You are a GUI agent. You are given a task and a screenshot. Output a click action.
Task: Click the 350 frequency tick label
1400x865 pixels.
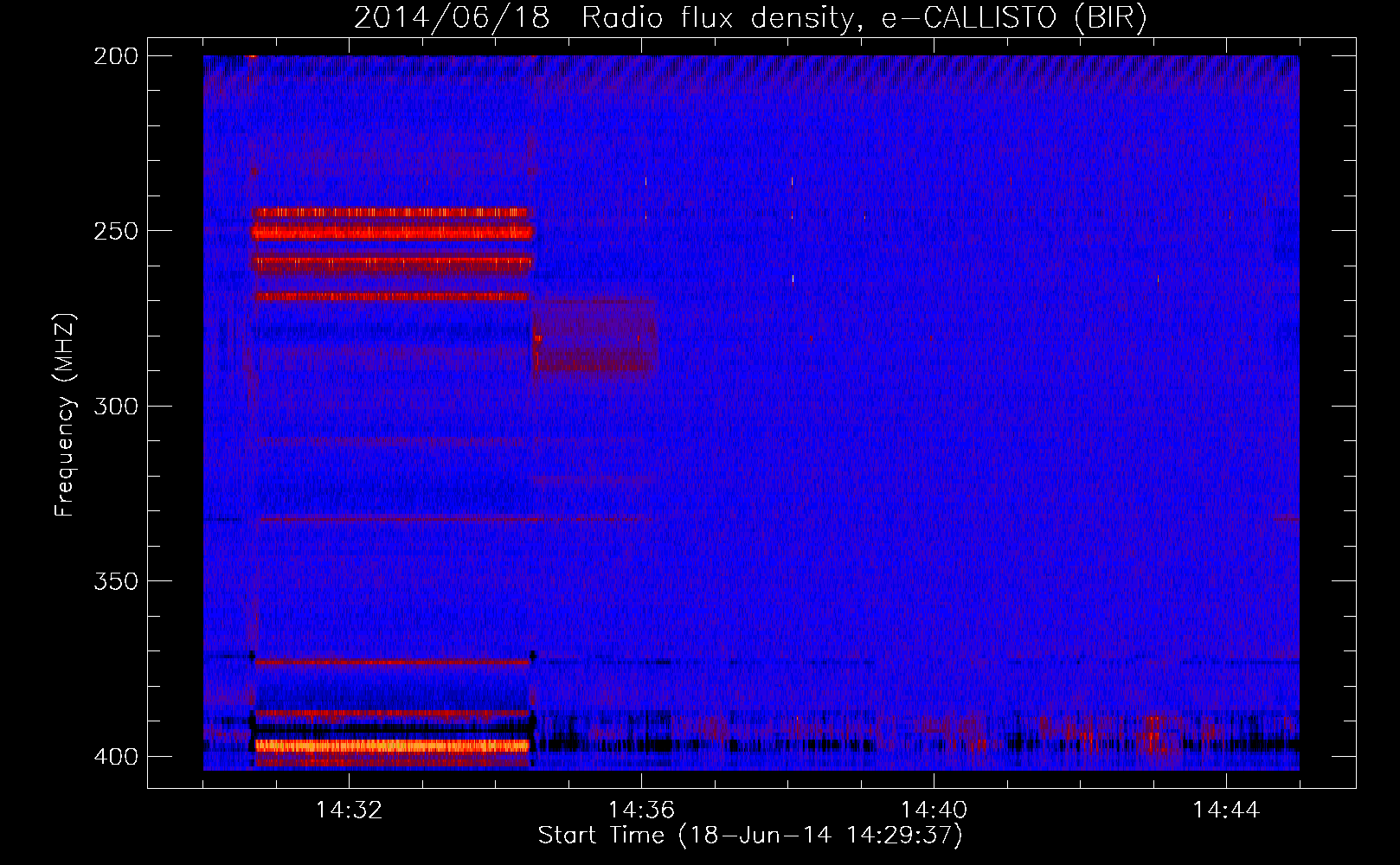coord(116,580)
